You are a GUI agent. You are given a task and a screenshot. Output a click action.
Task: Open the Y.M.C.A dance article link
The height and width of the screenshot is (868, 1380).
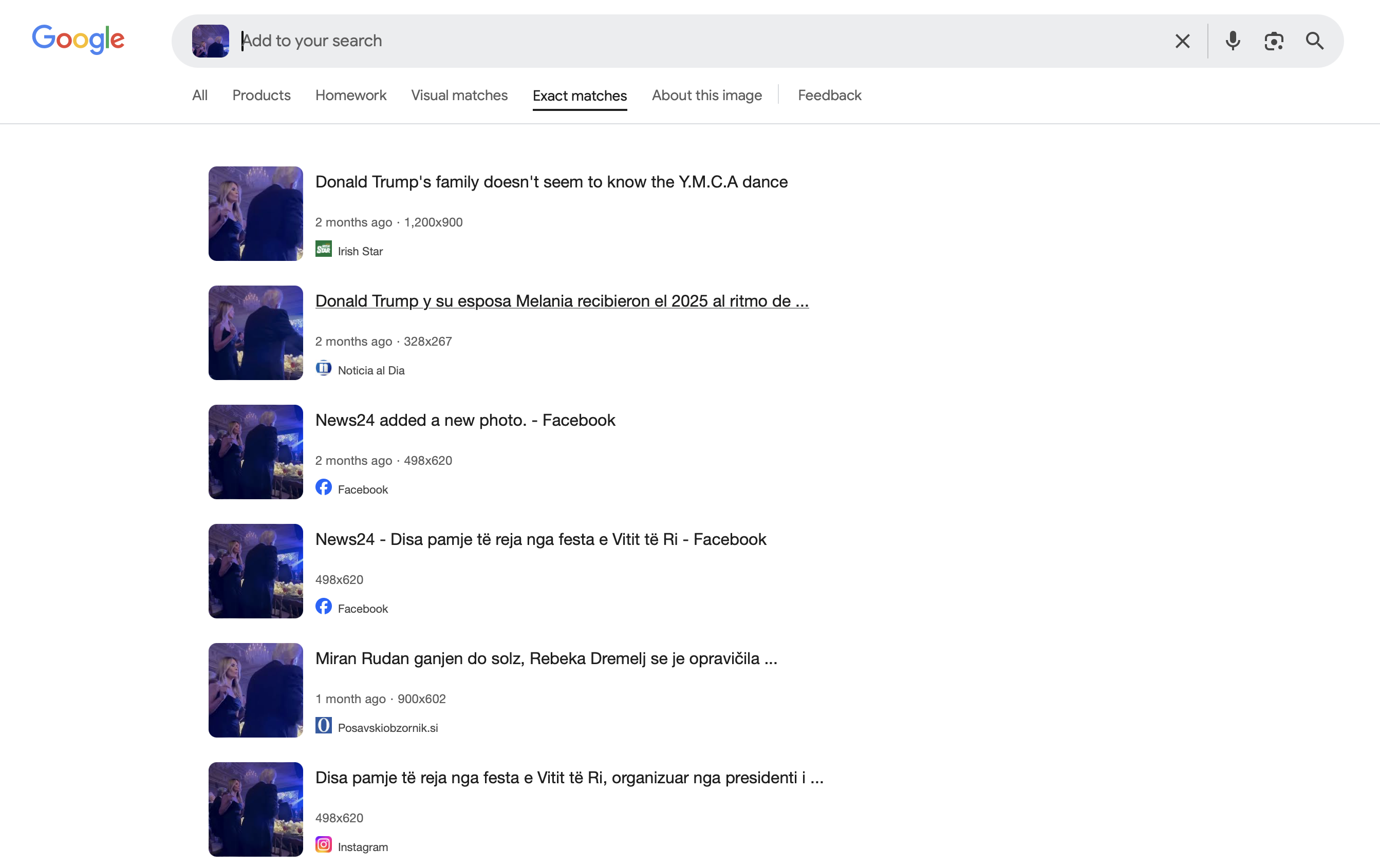(x=551, y=182)
